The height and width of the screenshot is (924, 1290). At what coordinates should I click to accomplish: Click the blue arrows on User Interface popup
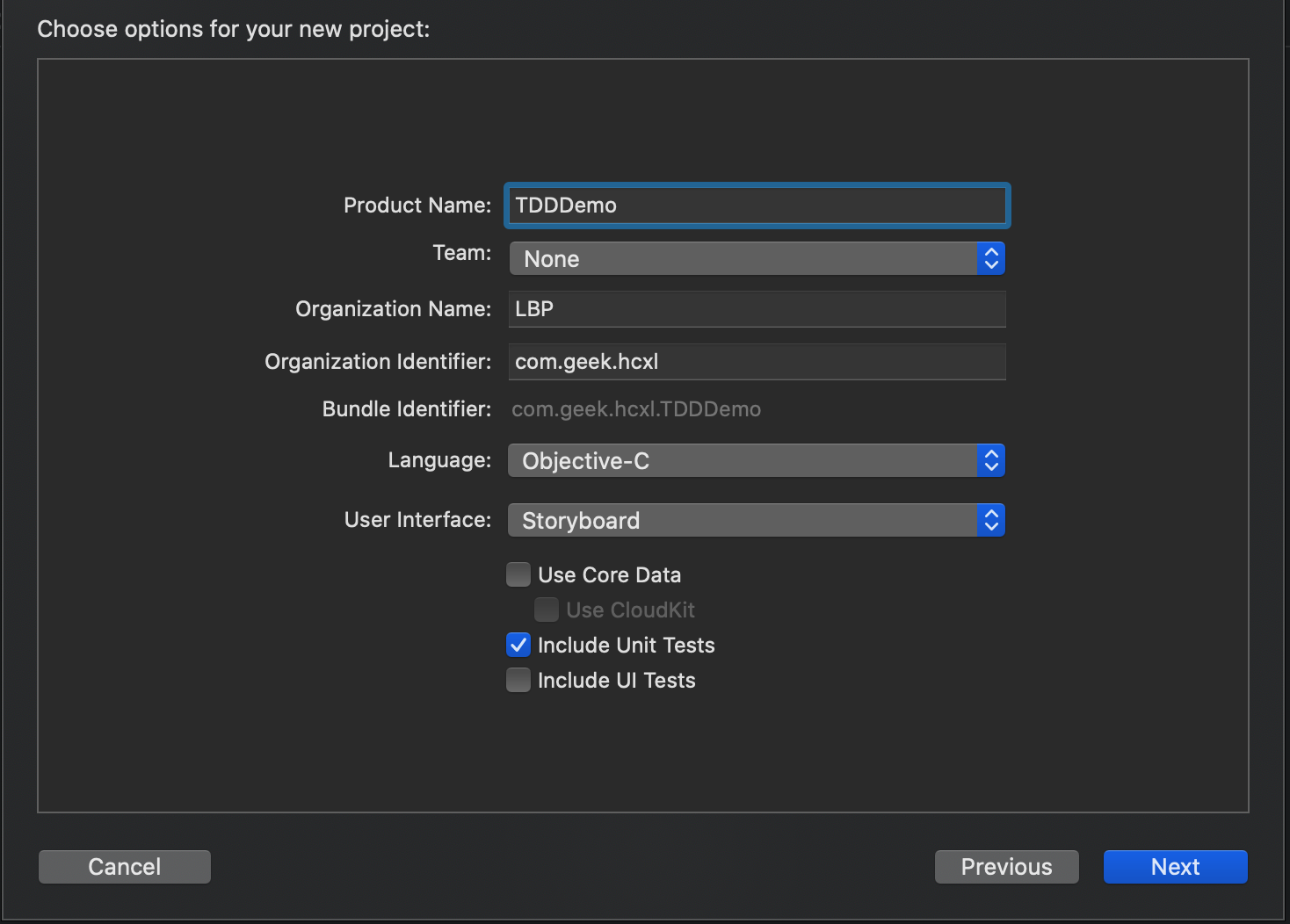(991, 520)
